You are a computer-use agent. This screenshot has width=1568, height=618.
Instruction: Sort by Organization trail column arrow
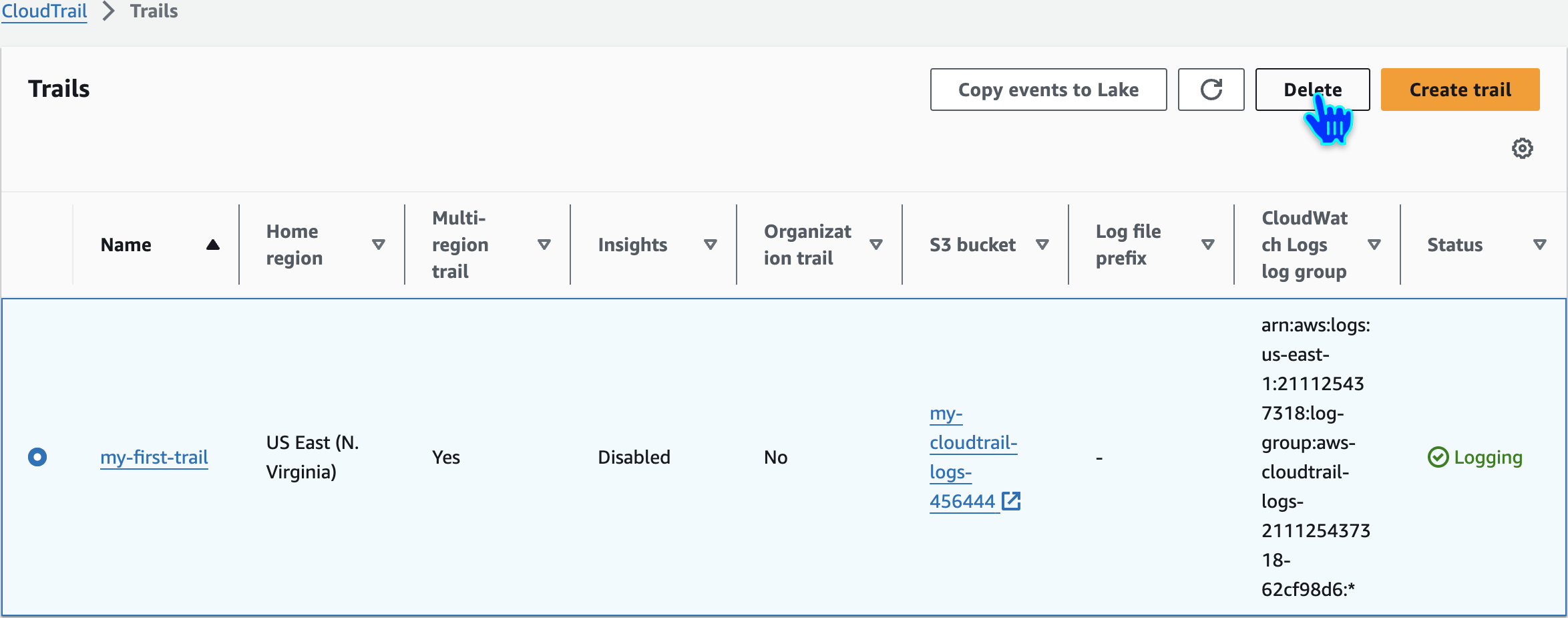tap(876, 245)
